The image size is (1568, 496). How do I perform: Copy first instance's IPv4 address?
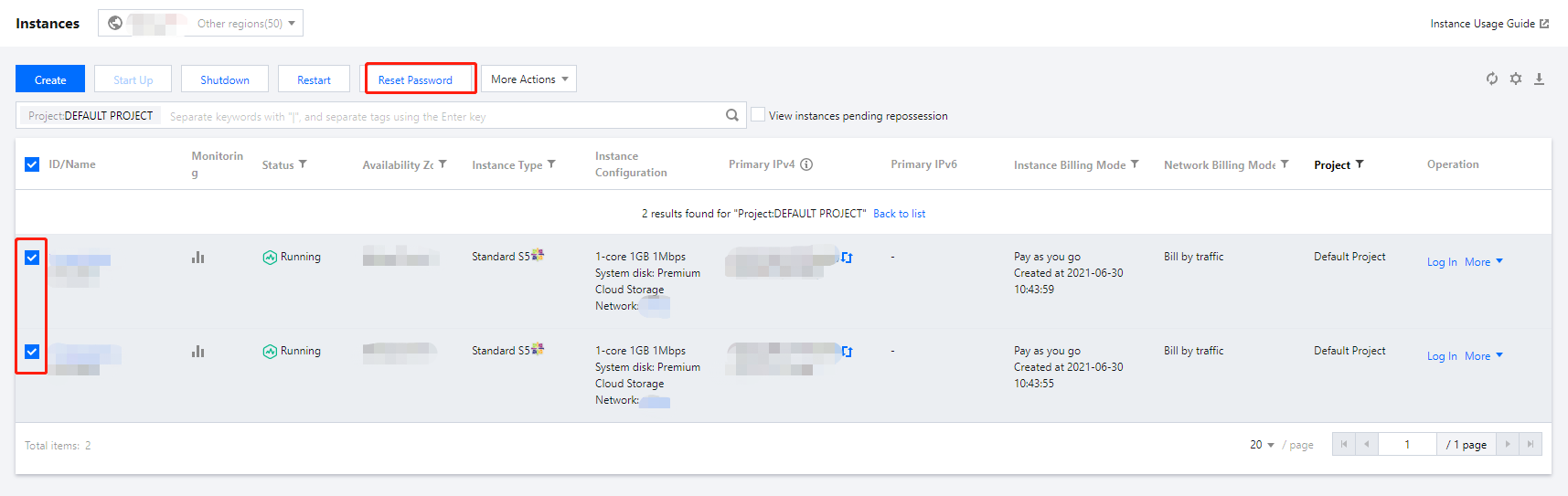click(x=847, y=258)
